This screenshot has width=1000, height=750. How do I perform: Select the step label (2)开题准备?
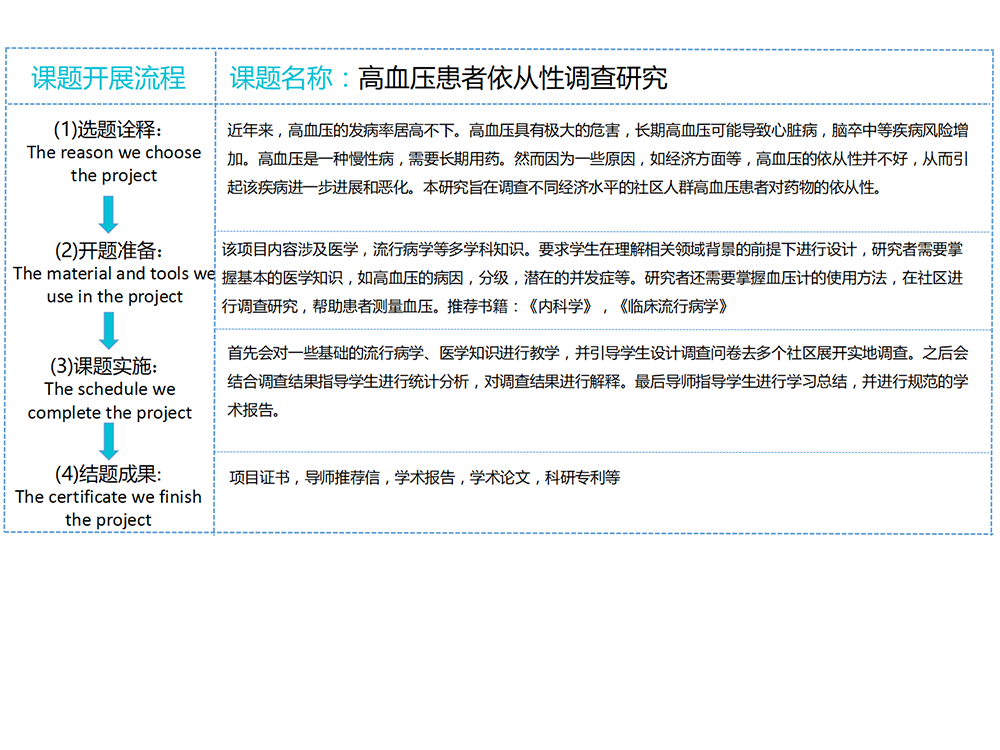[x=108, y=250]
